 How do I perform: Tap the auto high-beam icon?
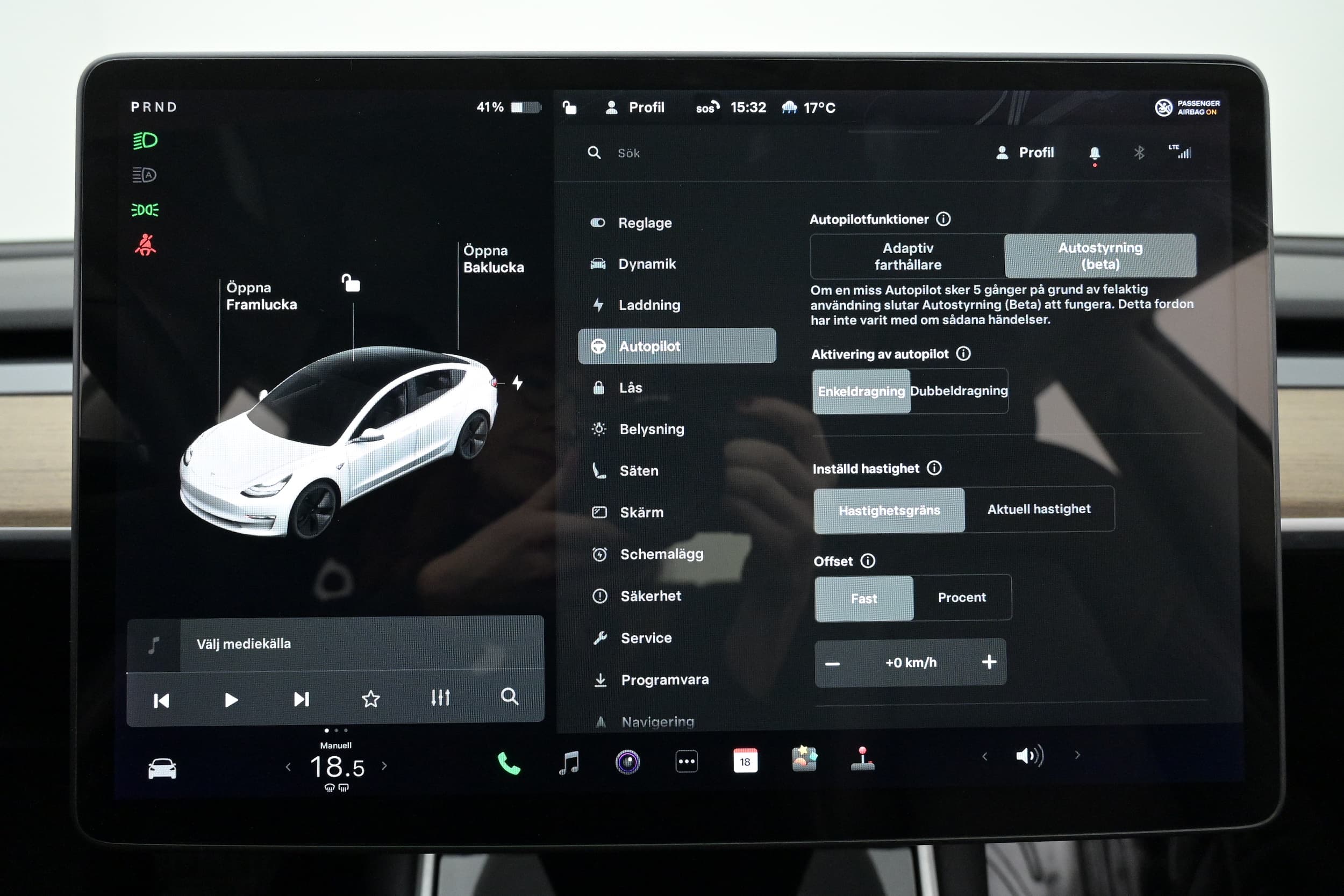point(144,175)
